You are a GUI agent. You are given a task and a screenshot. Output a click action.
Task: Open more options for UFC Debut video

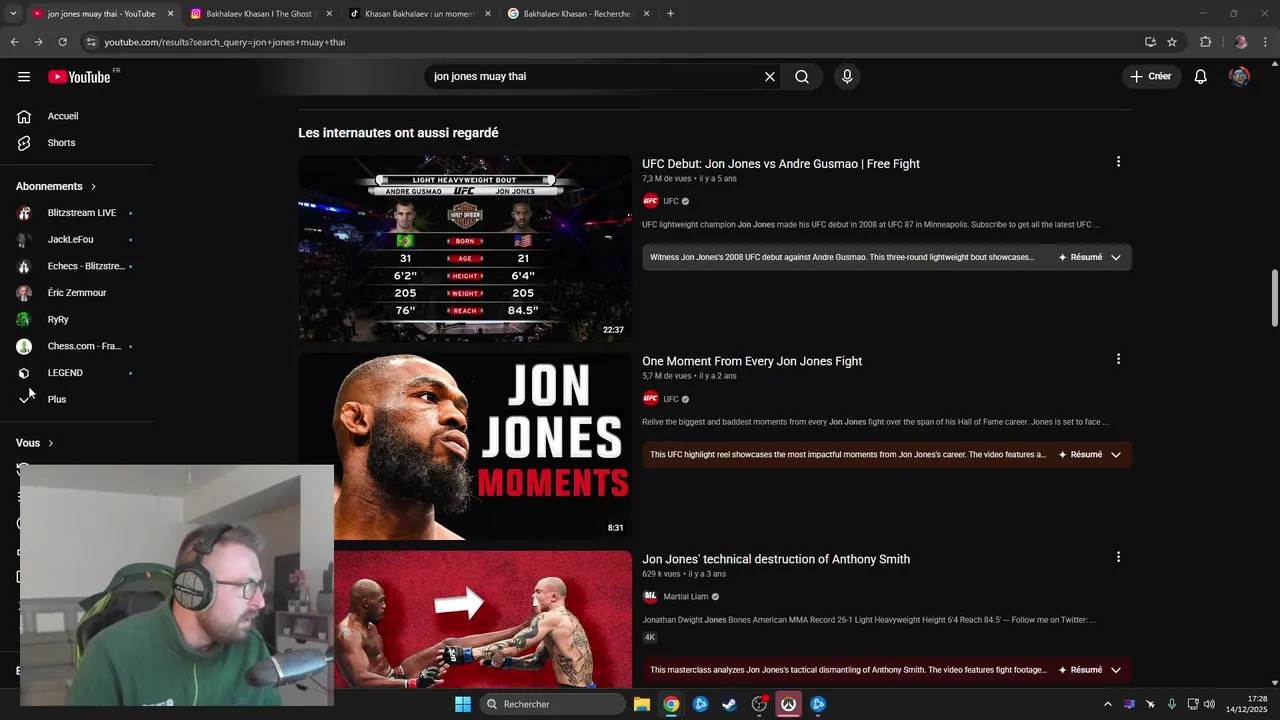pos(1118,162)
